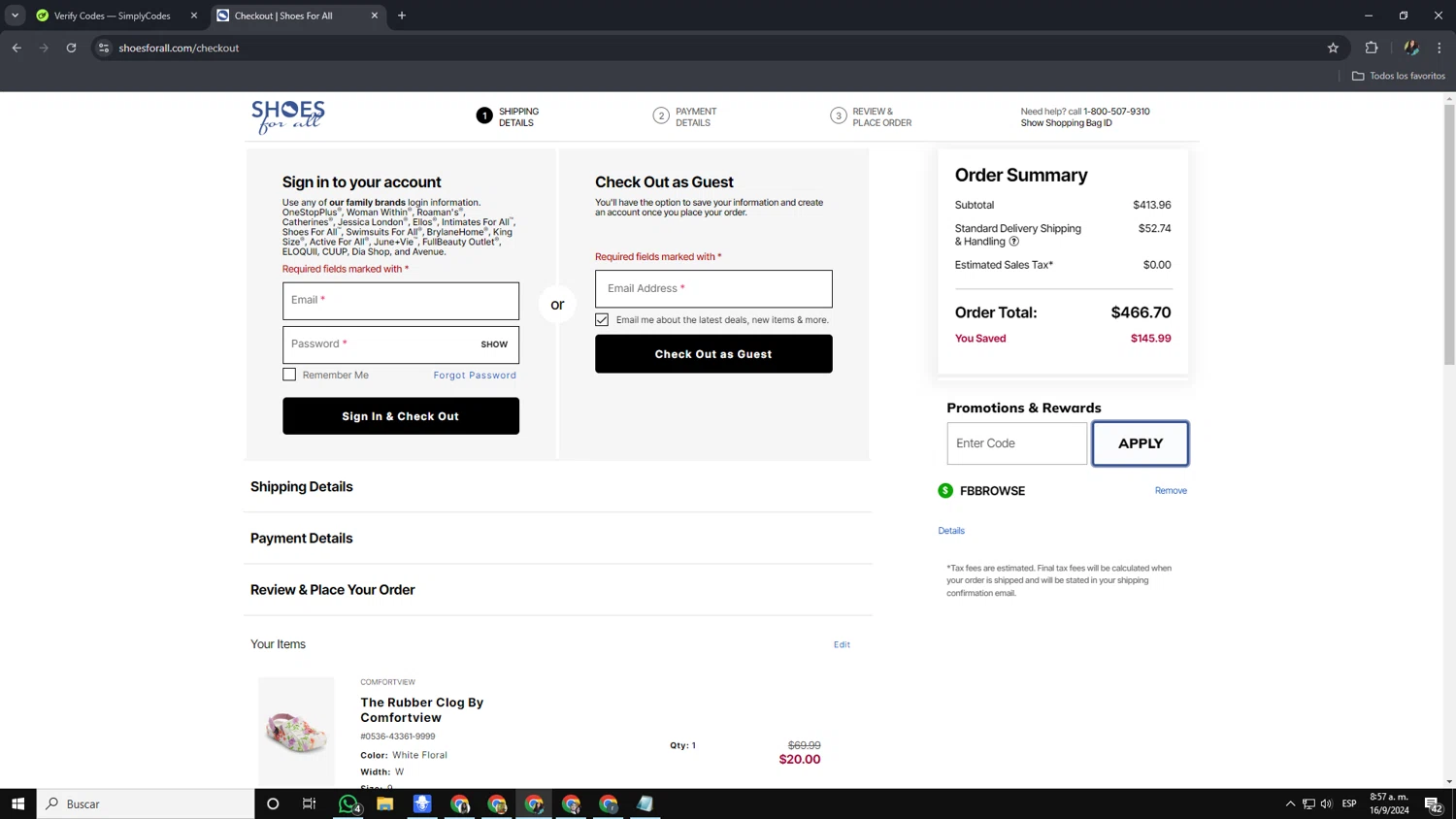Click the Rubber Clog product thumbnail
This screenshot has height=819, width=1456.
296,731
